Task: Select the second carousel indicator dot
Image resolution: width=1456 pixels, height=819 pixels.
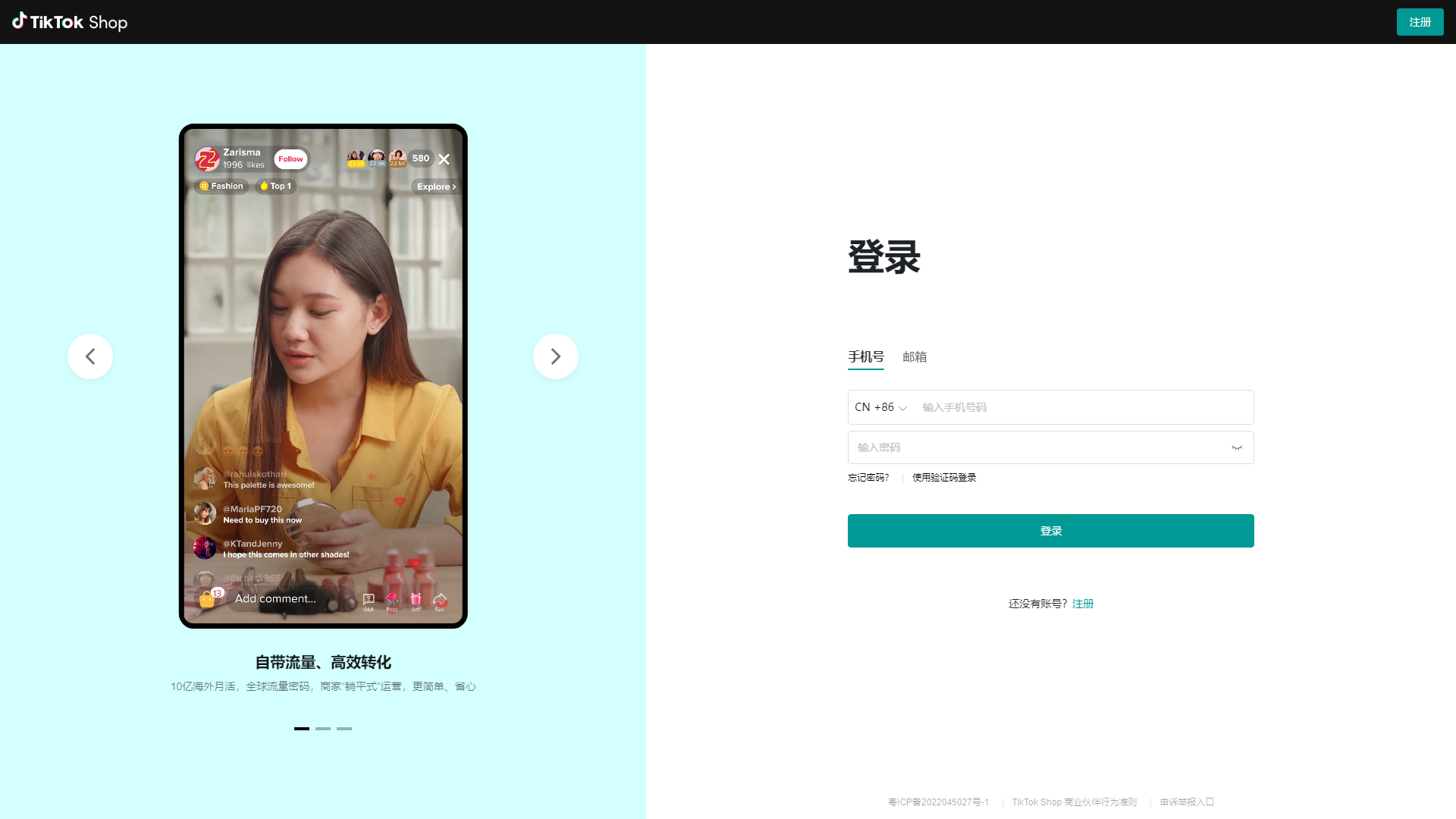Action: click(323, 728)
